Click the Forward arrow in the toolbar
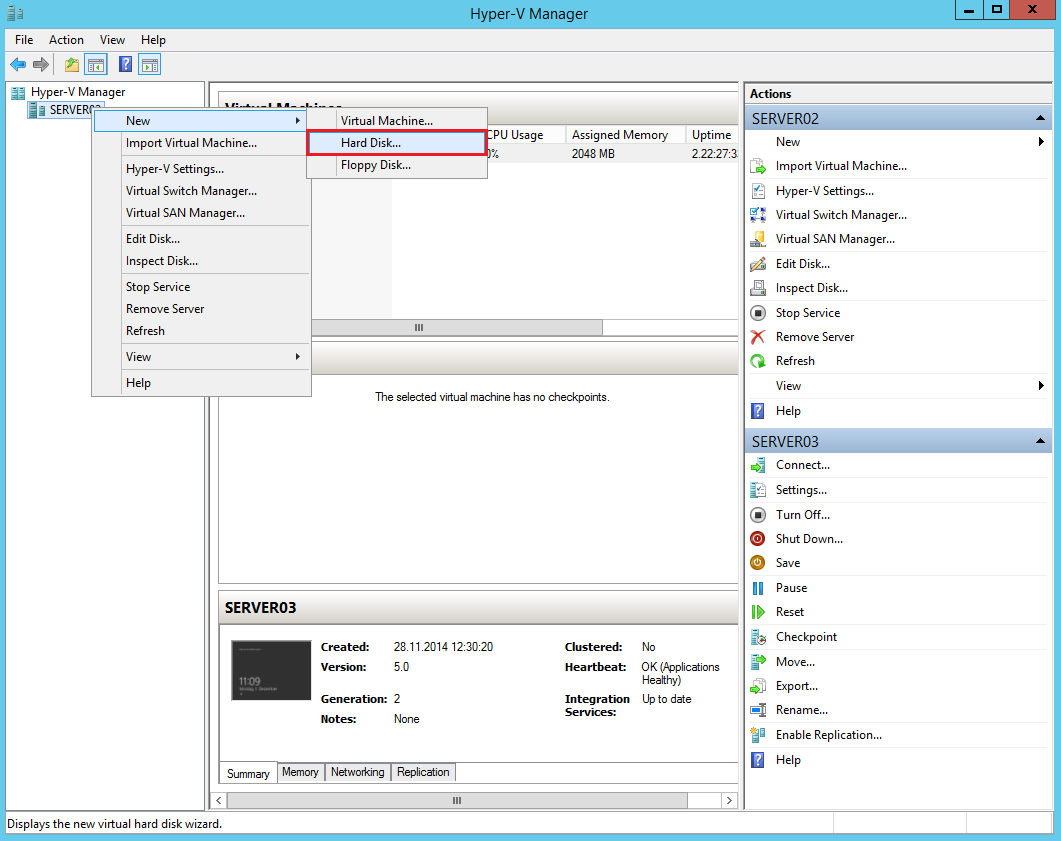 41,65
